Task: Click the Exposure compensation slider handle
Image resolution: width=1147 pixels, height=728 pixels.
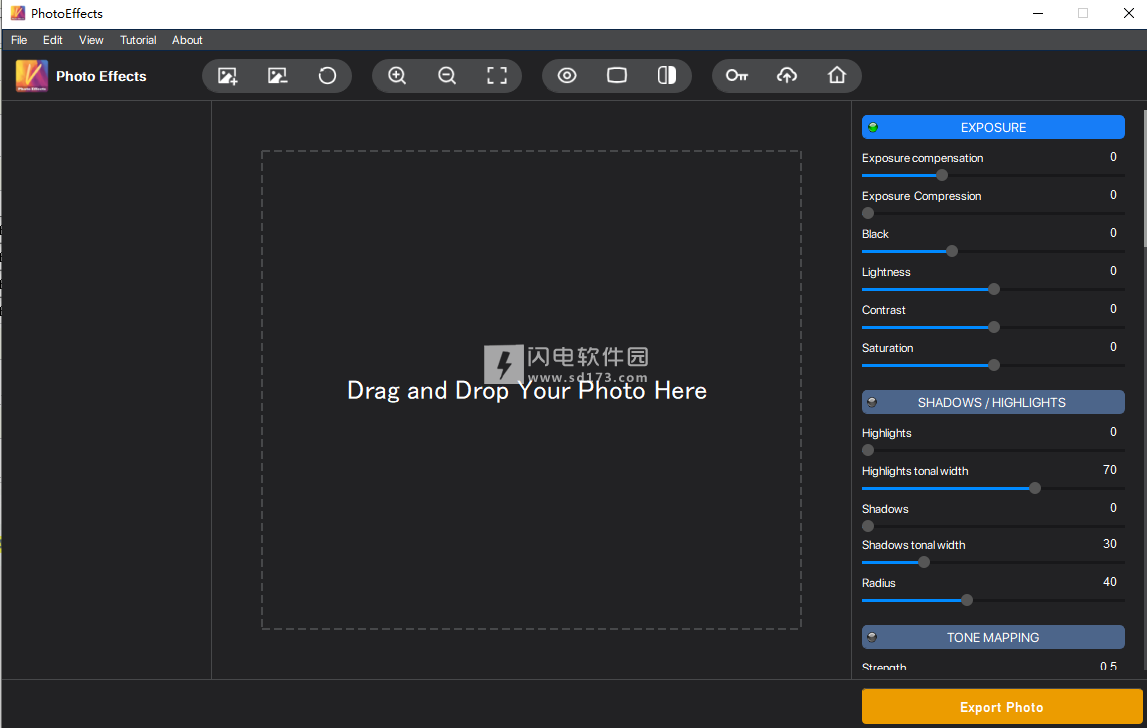Action: coord(942,175)
